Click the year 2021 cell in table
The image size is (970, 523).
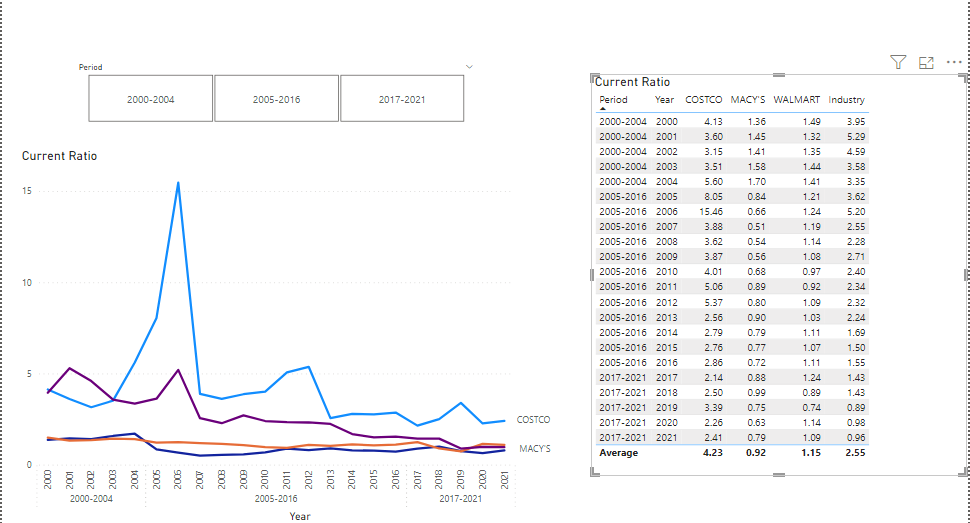click(667, 438)
